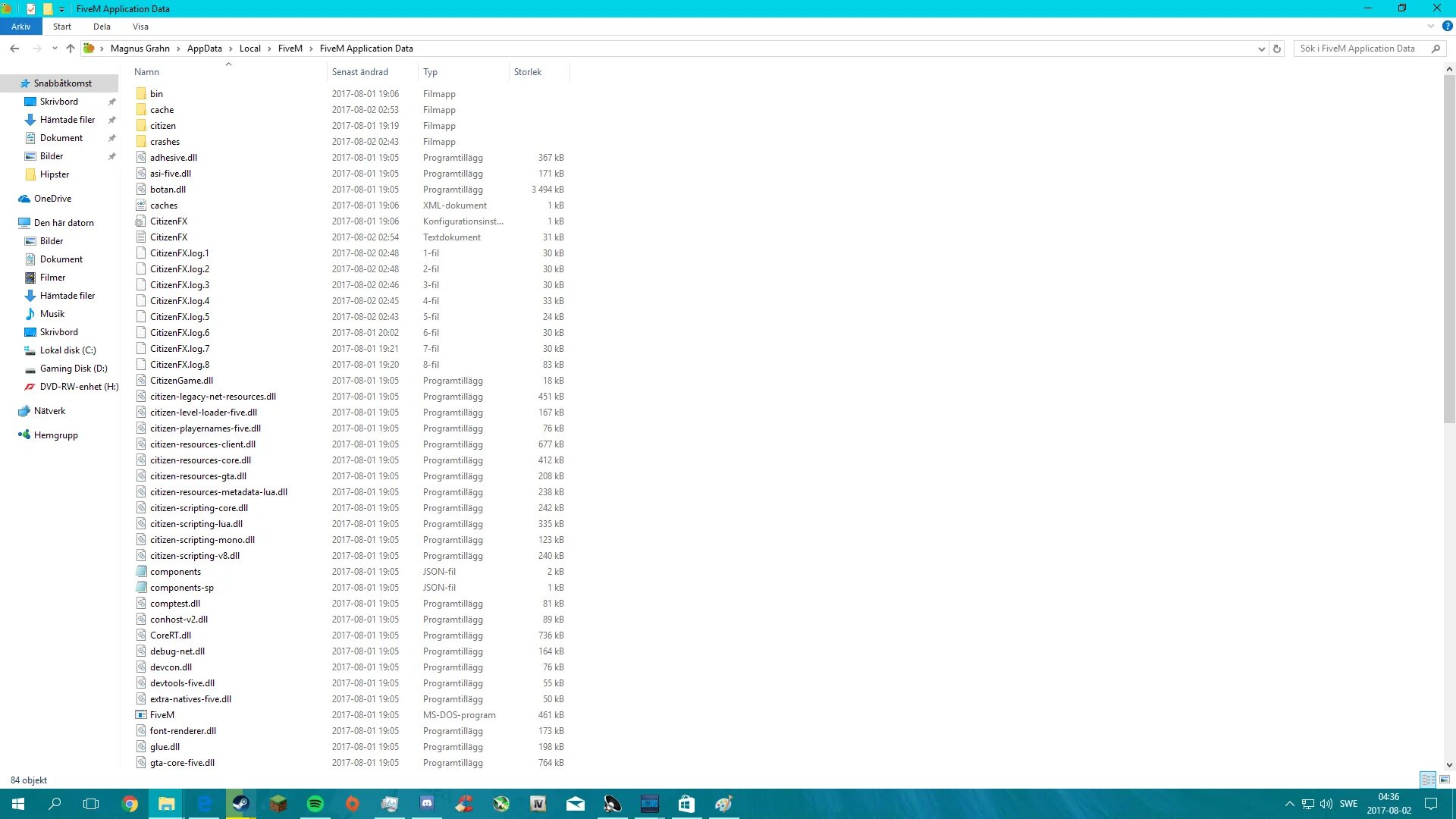Viewport: 1456px width, 819px height.
Task: Expand the ribbon with chevron
Action: pos(1431,26)
